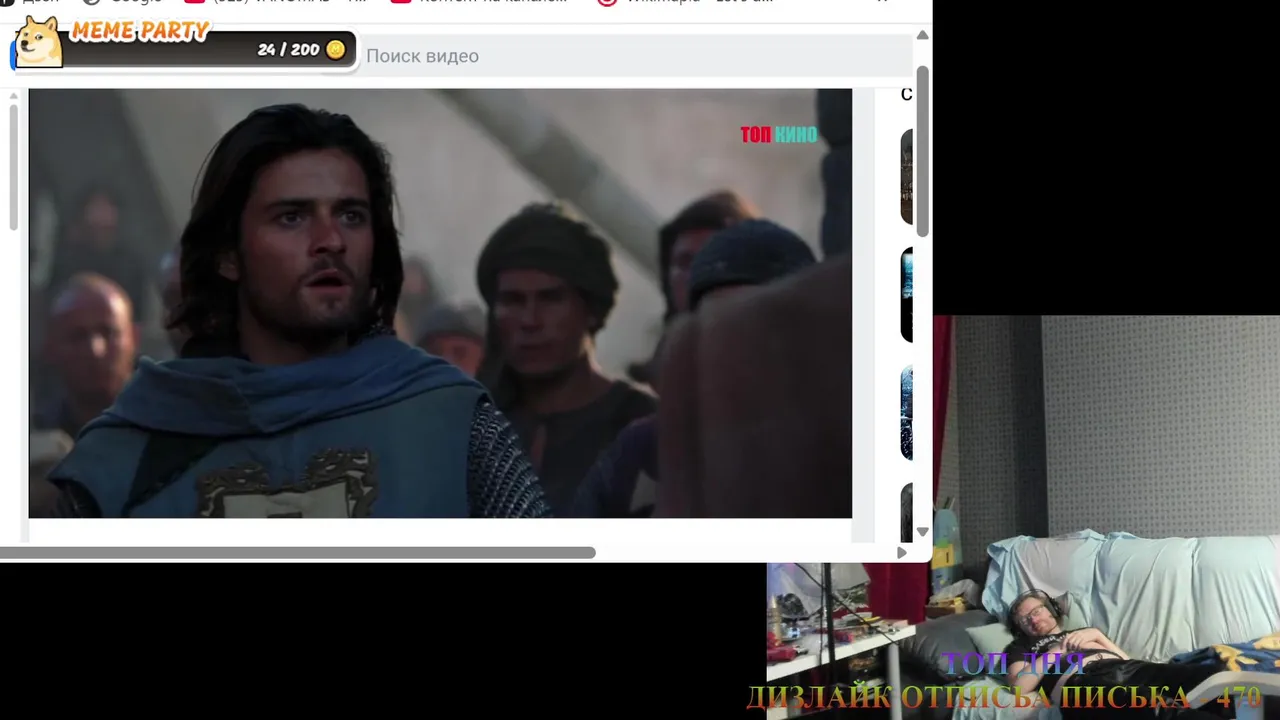
Task: Click the gold coin icon beside 24 / 200
Action: click(336, 49)
